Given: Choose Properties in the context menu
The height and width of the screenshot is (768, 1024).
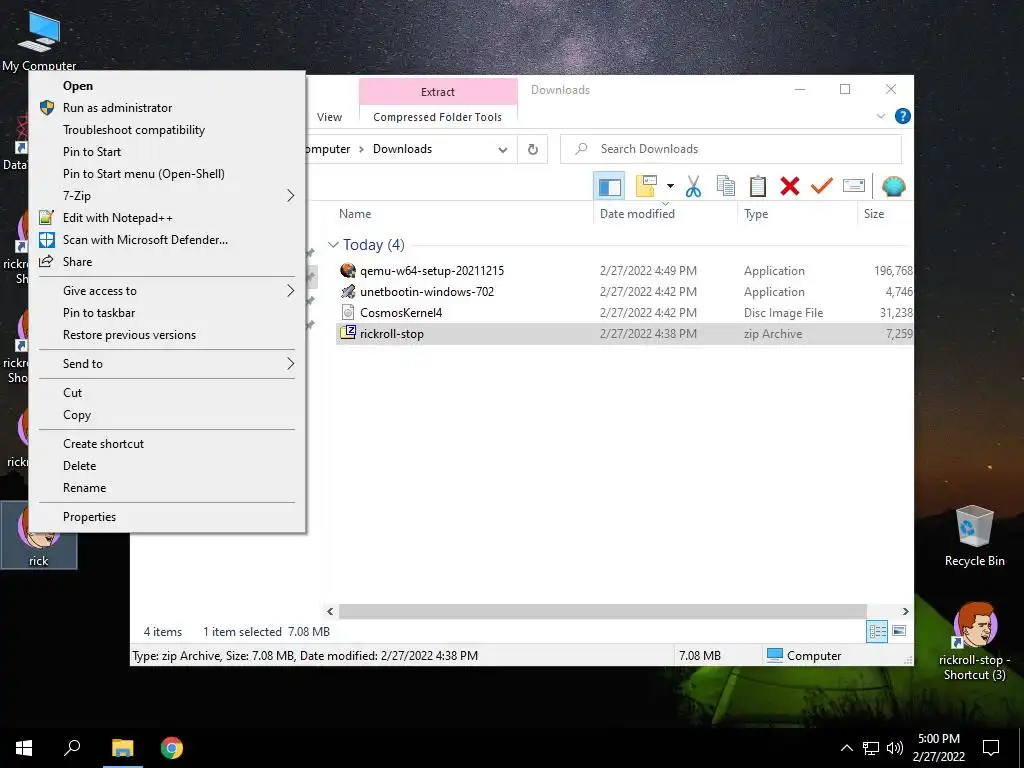Looking at the screenshot, I should point(167,517).
